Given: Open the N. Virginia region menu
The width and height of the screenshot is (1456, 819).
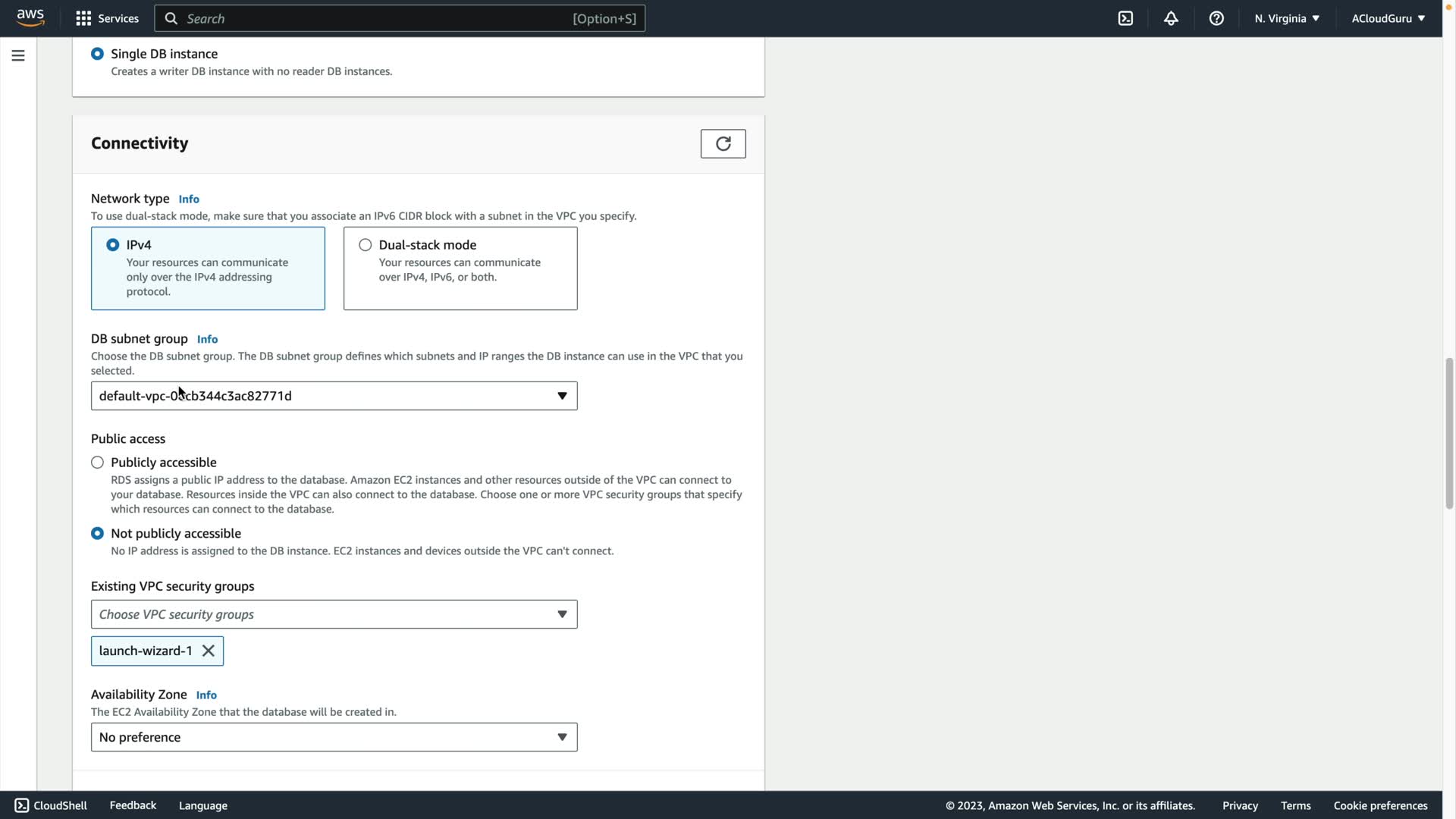Looking at the screenshot, I should pos(1287,18).
